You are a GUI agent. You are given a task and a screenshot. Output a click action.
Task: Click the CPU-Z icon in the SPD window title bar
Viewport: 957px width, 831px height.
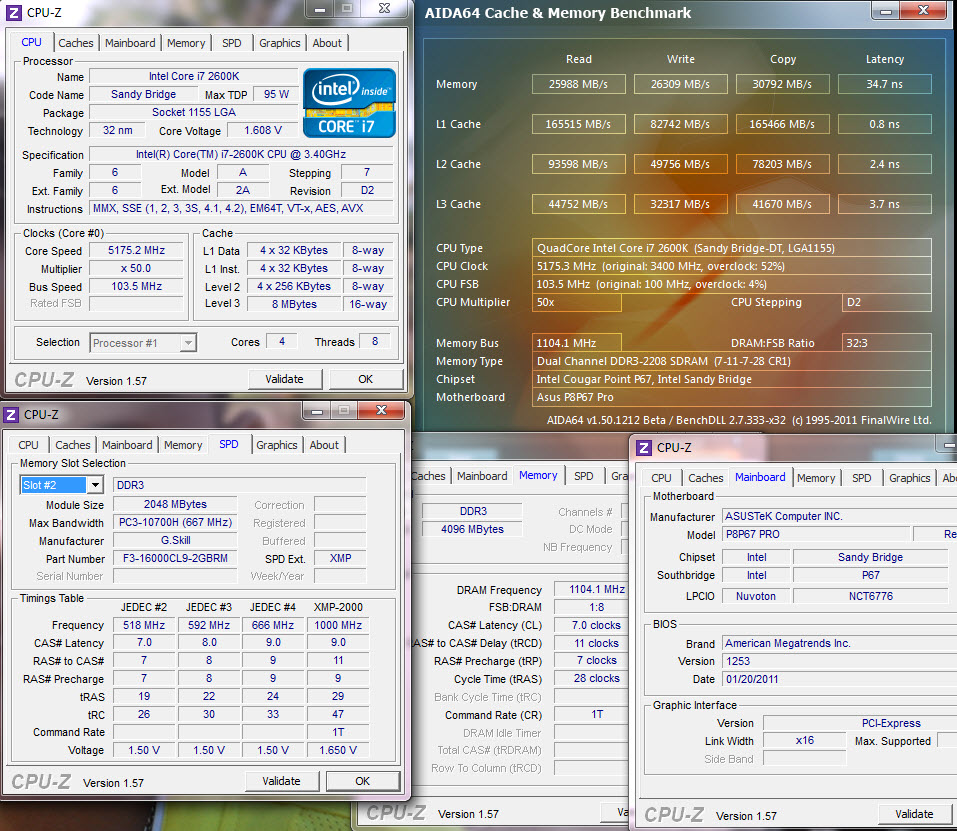[x=11, y=415]
